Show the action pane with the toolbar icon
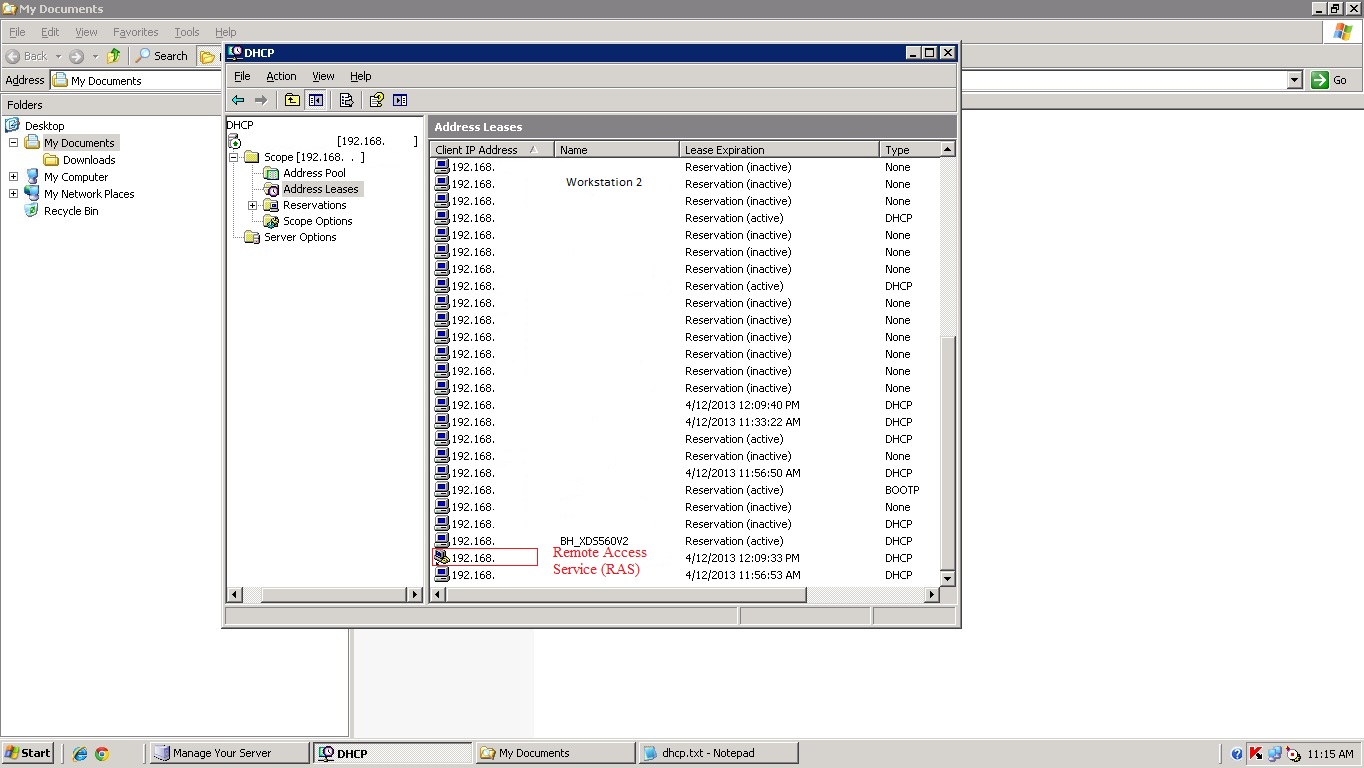Image resolution: width=1364 pixels, height=768 pixels. tap(400, 99)
